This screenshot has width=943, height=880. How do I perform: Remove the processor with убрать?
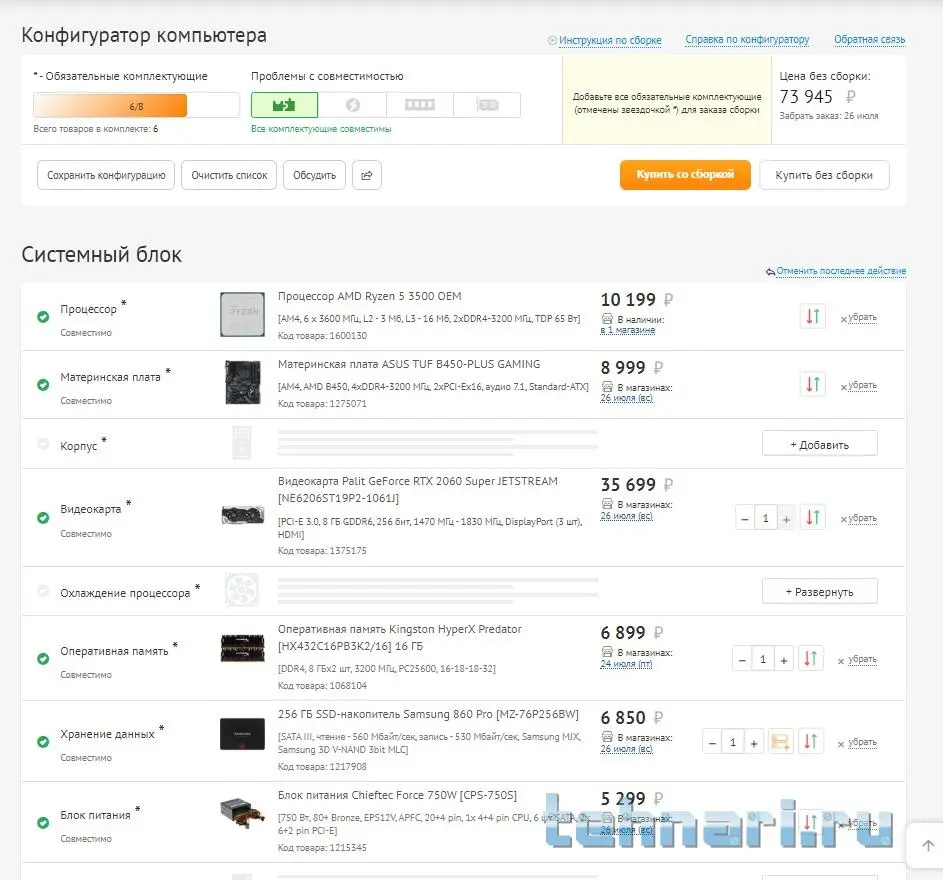coord(862,317)
